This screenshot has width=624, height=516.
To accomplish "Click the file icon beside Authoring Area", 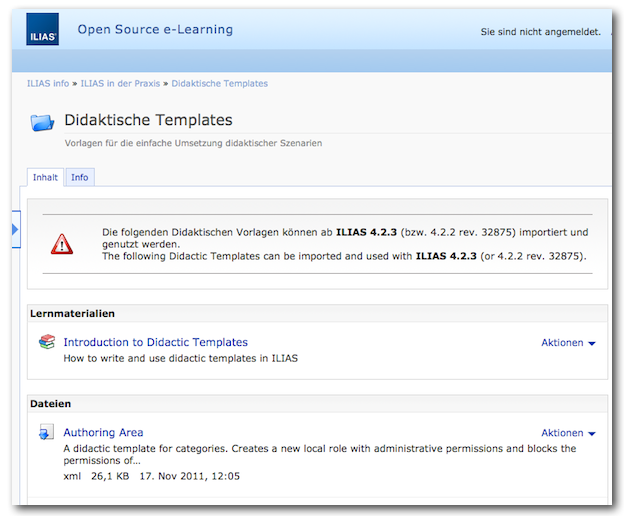I will [46, 433].
